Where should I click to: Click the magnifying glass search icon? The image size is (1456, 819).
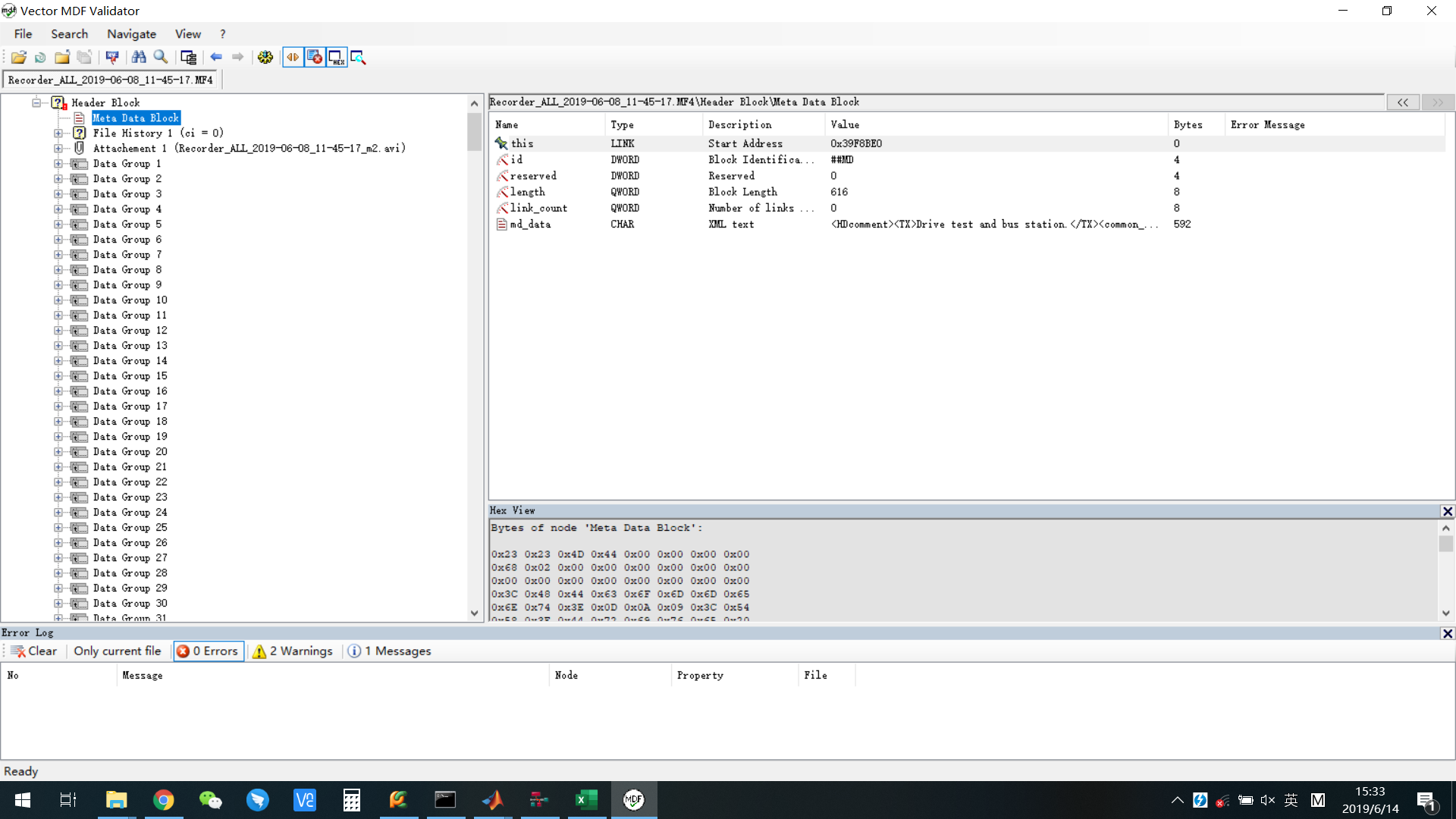click(x=161, y=57)
